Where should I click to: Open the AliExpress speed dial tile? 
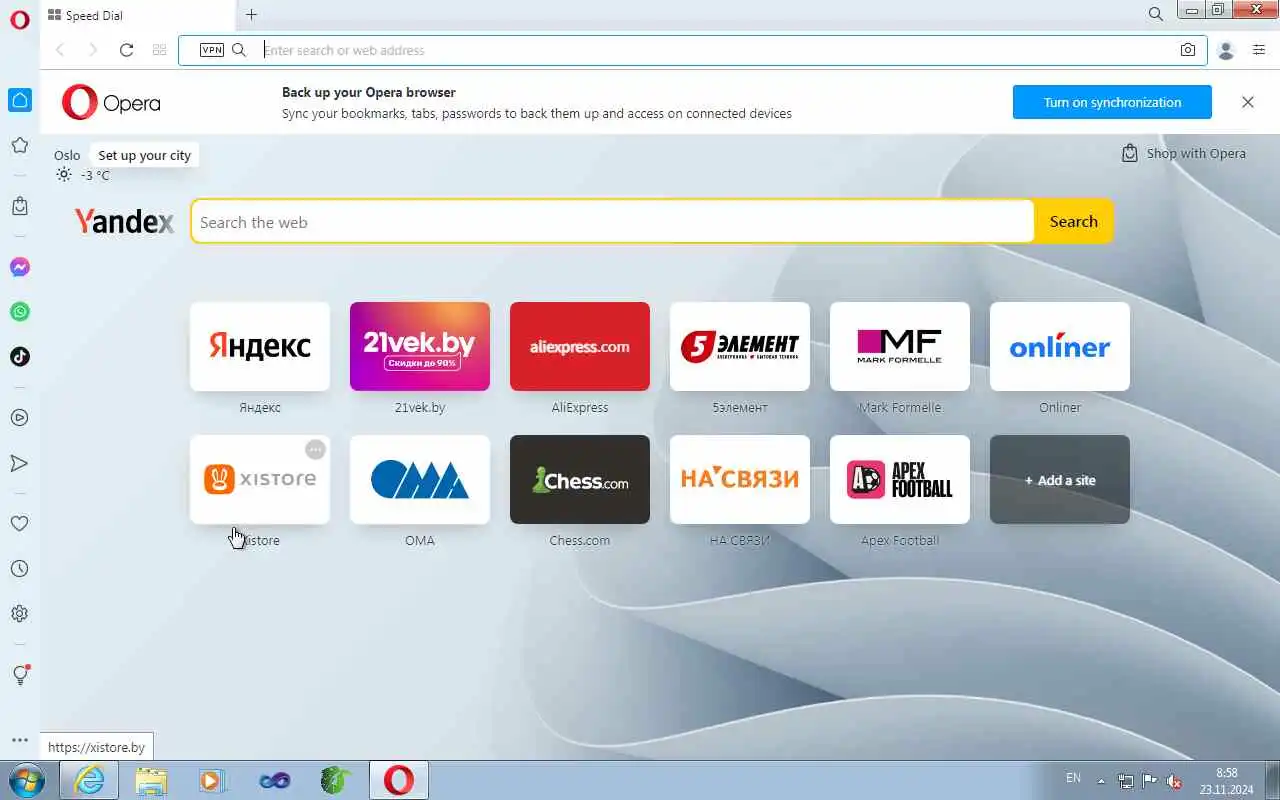click(x=580, y=346)
